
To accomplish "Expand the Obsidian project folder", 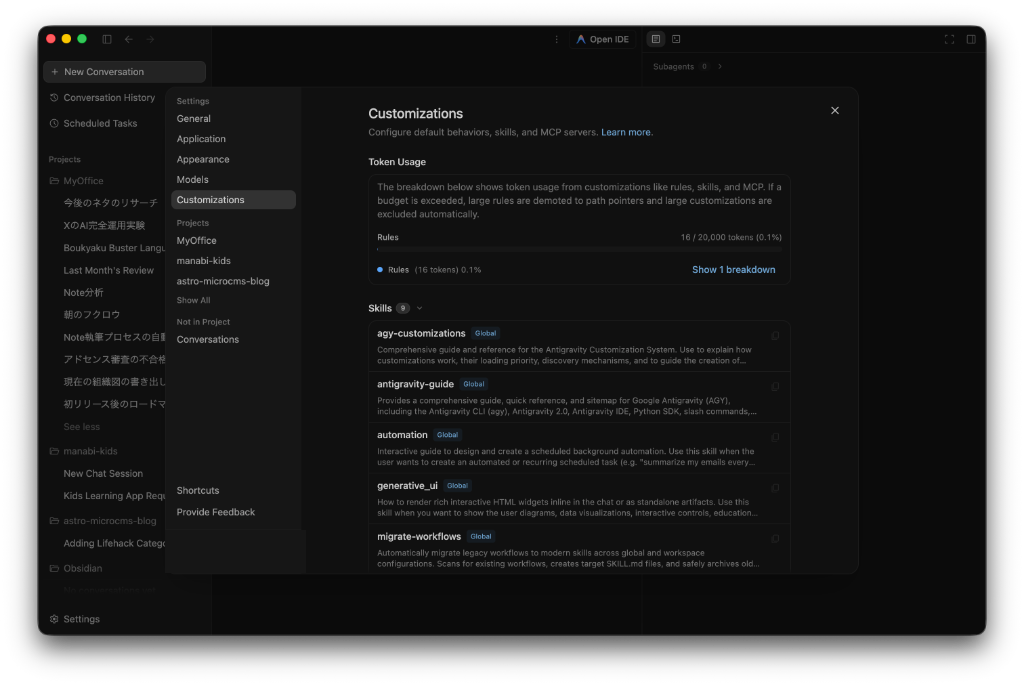I will tap(54, 569).
